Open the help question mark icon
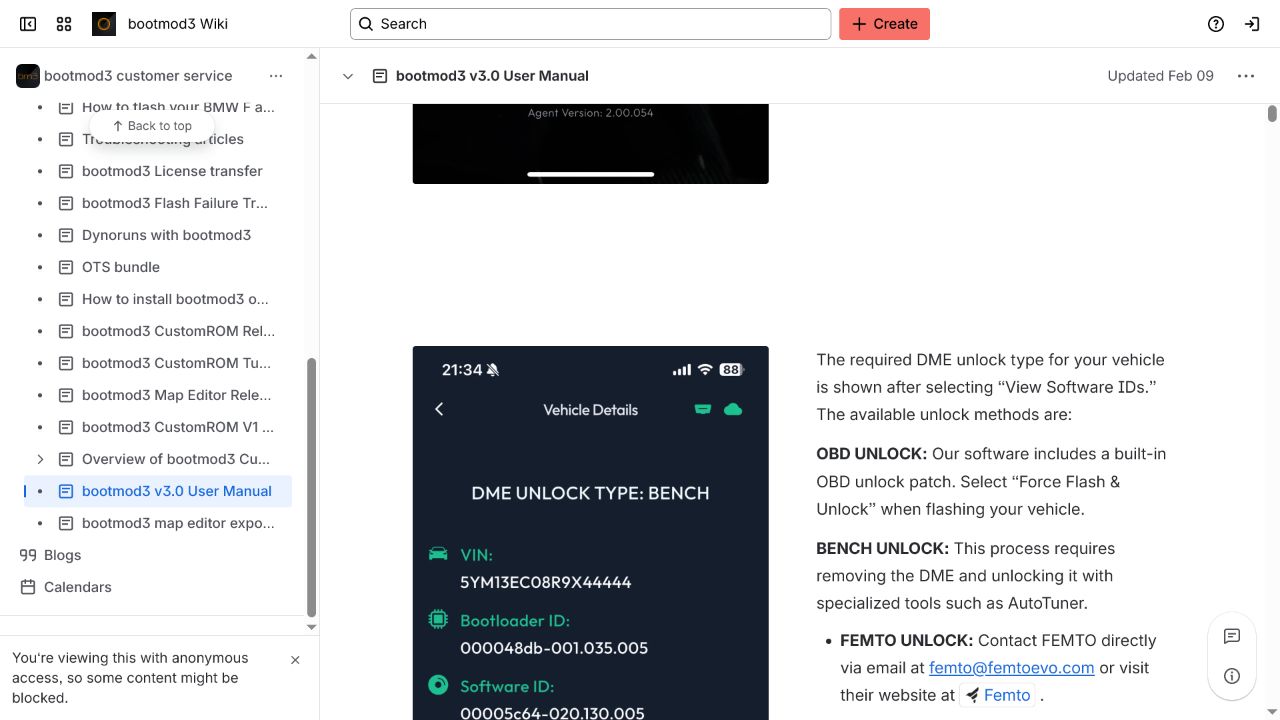Image resolution: width=1280 pixels, height=720 pixels. (x=1216, y=24)
